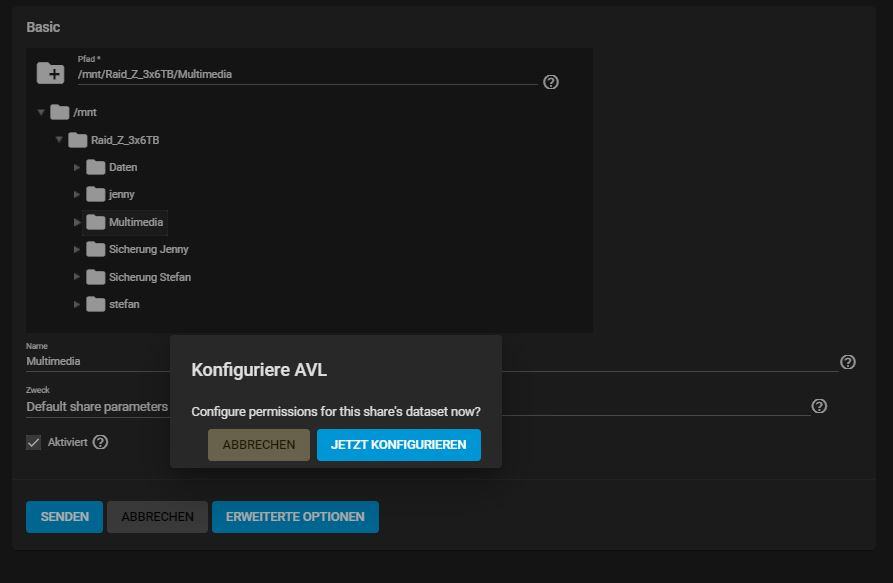893x583 pixels.
Task: Collapse the Raid_Z_3x6TB tree node
Action: (x=59, y=139)
